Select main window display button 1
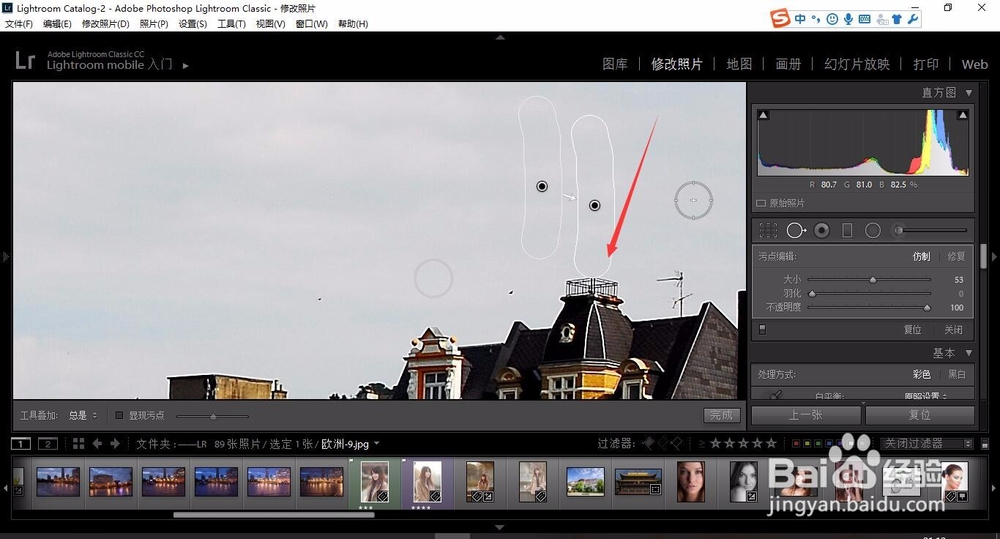1000x539 pixels. (x=20, y=443)
